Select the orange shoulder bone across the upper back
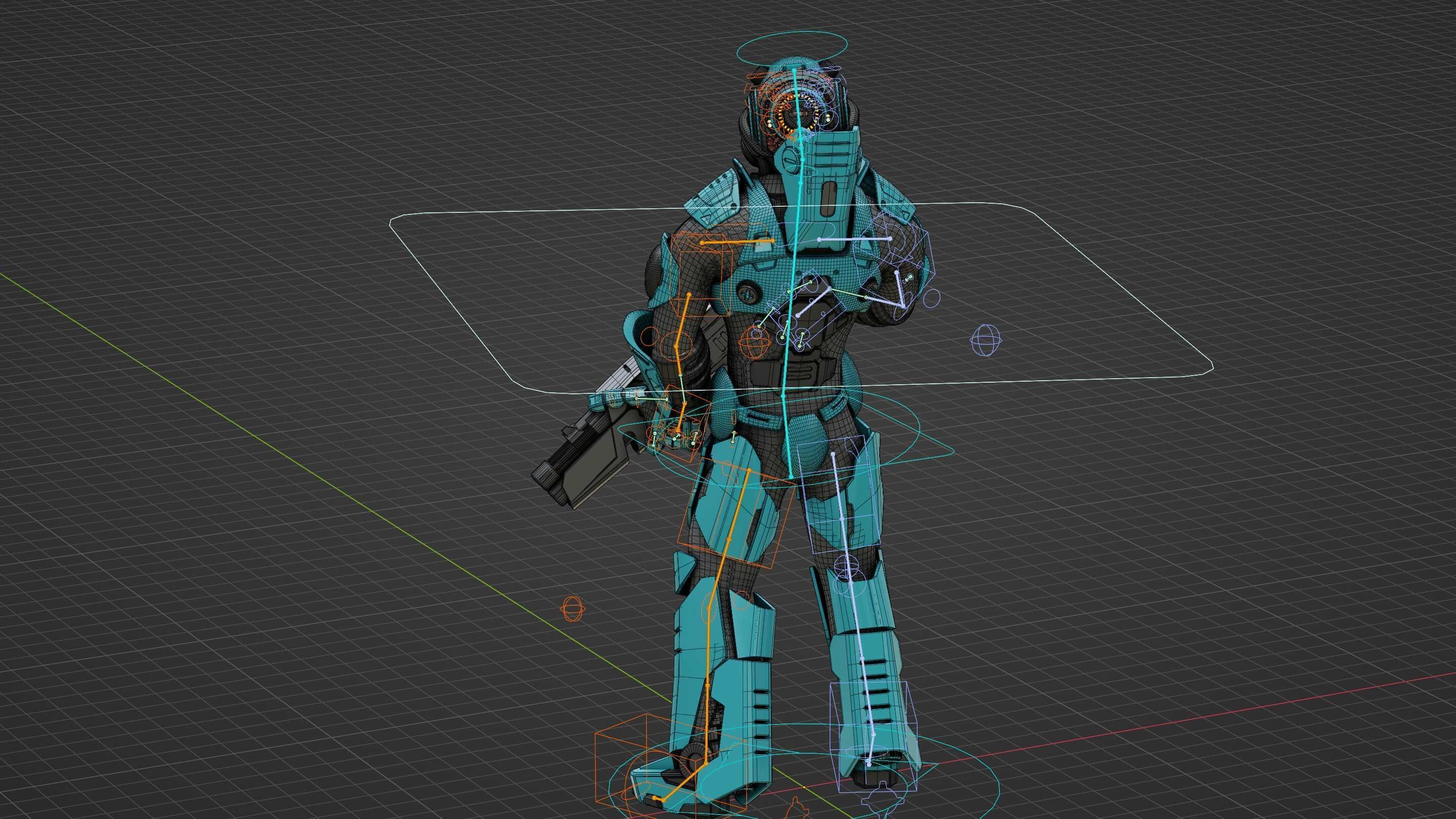Screen dimensions: 1456x819 click(x=737, y=241)
